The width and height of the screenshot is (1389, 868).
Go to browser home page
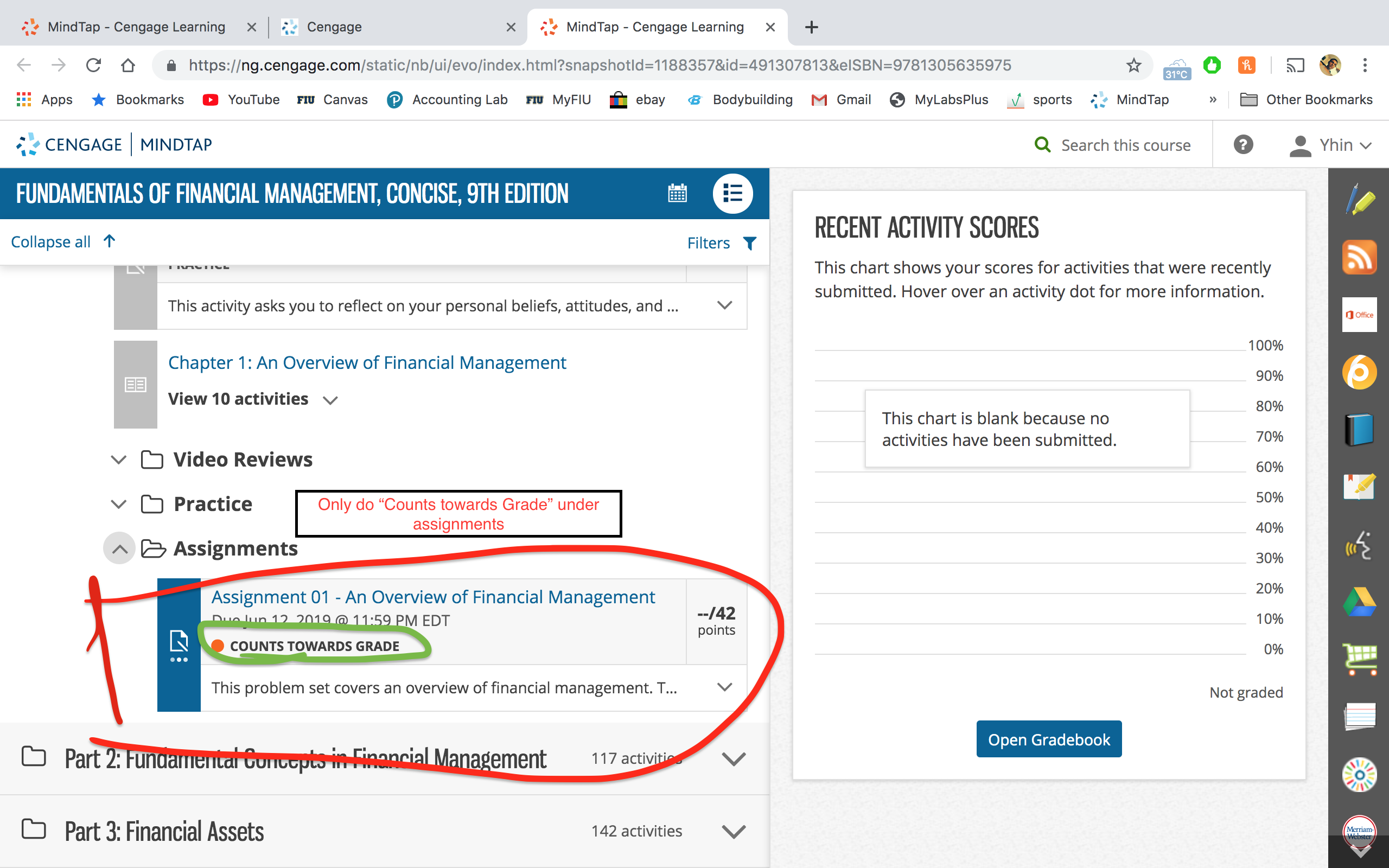pyautogui.click(x=128, y=66)
